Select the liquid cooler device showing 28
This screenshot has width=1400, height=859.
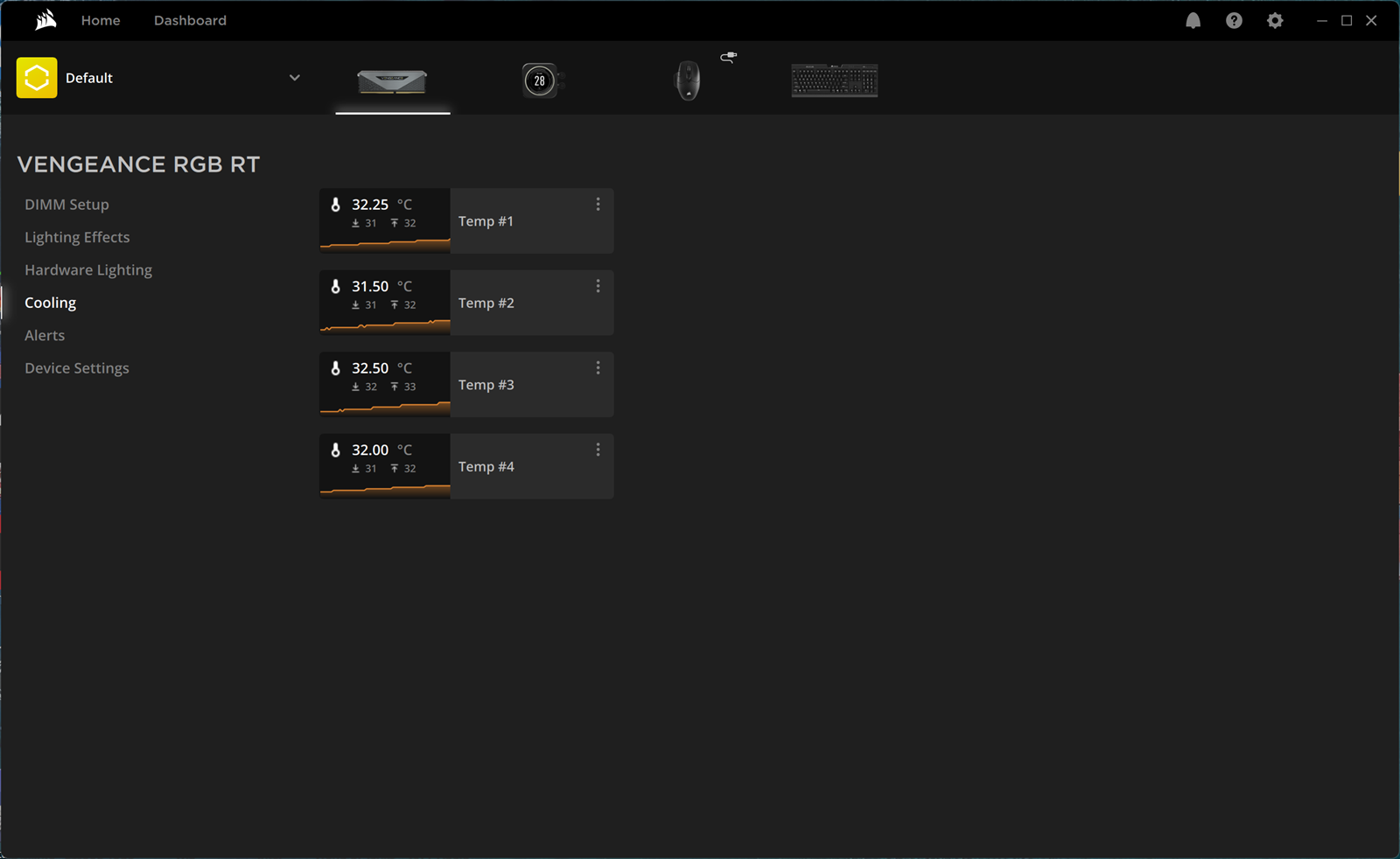click(x=542, y=80)
